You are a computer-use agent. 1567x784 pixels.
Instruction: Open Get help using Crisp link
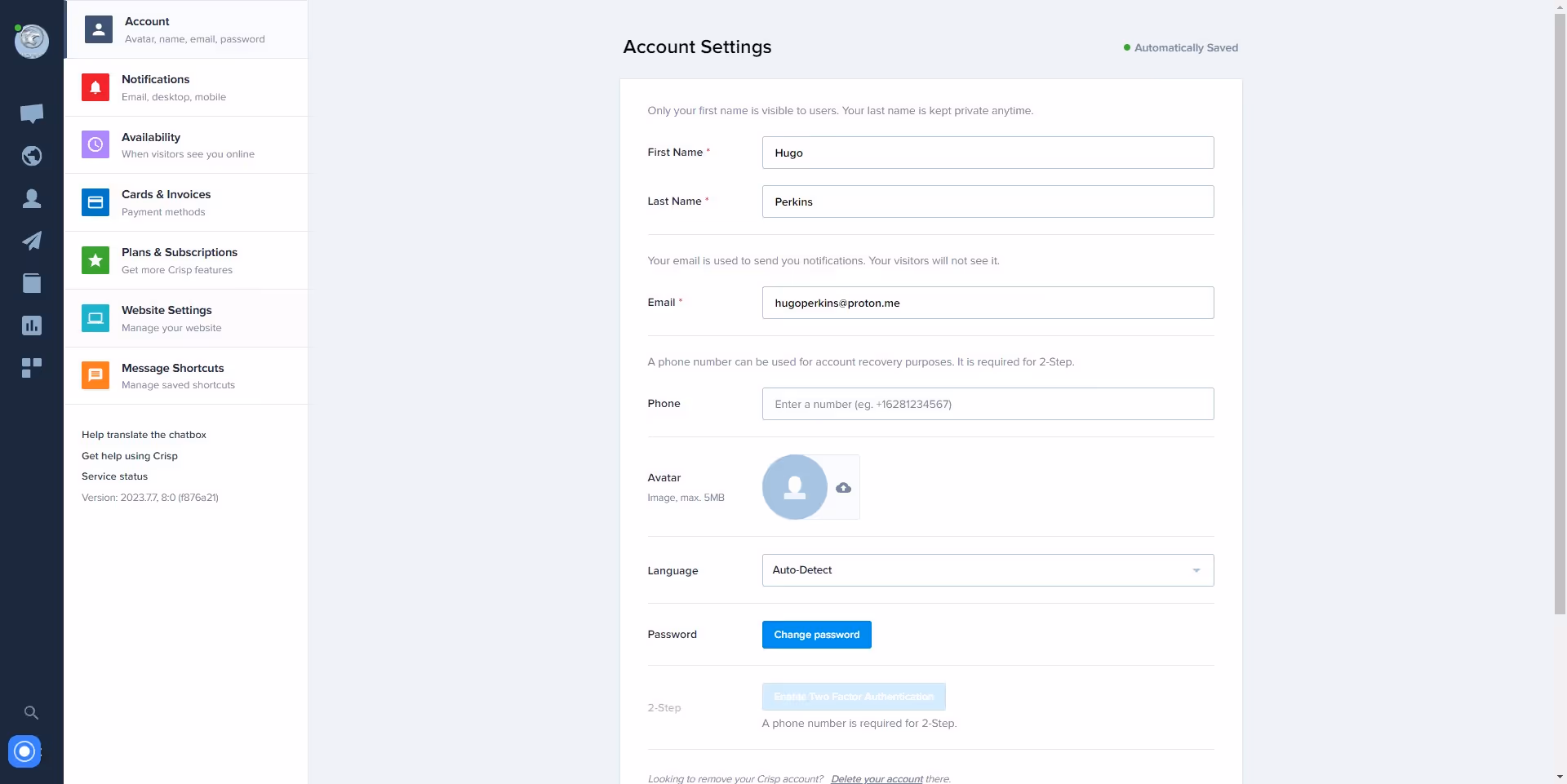[x=130, y=456]
